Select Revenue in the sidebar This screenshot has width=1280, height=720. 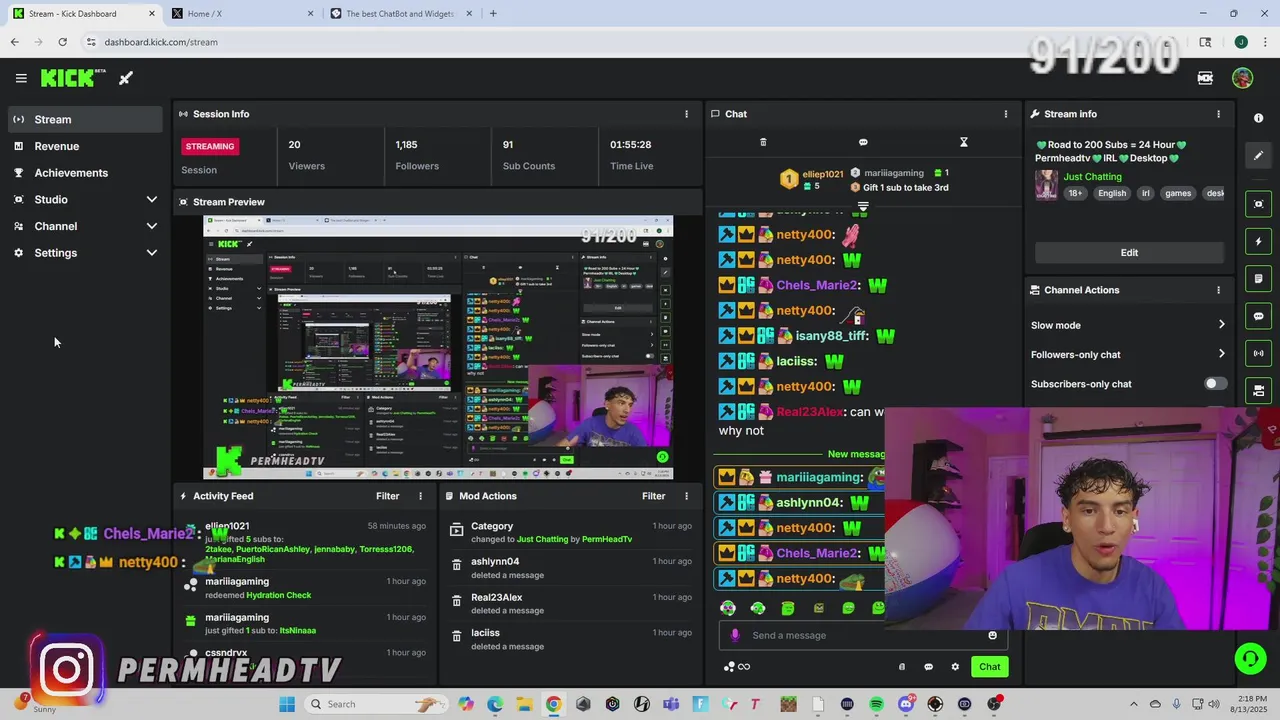point(85,146)
